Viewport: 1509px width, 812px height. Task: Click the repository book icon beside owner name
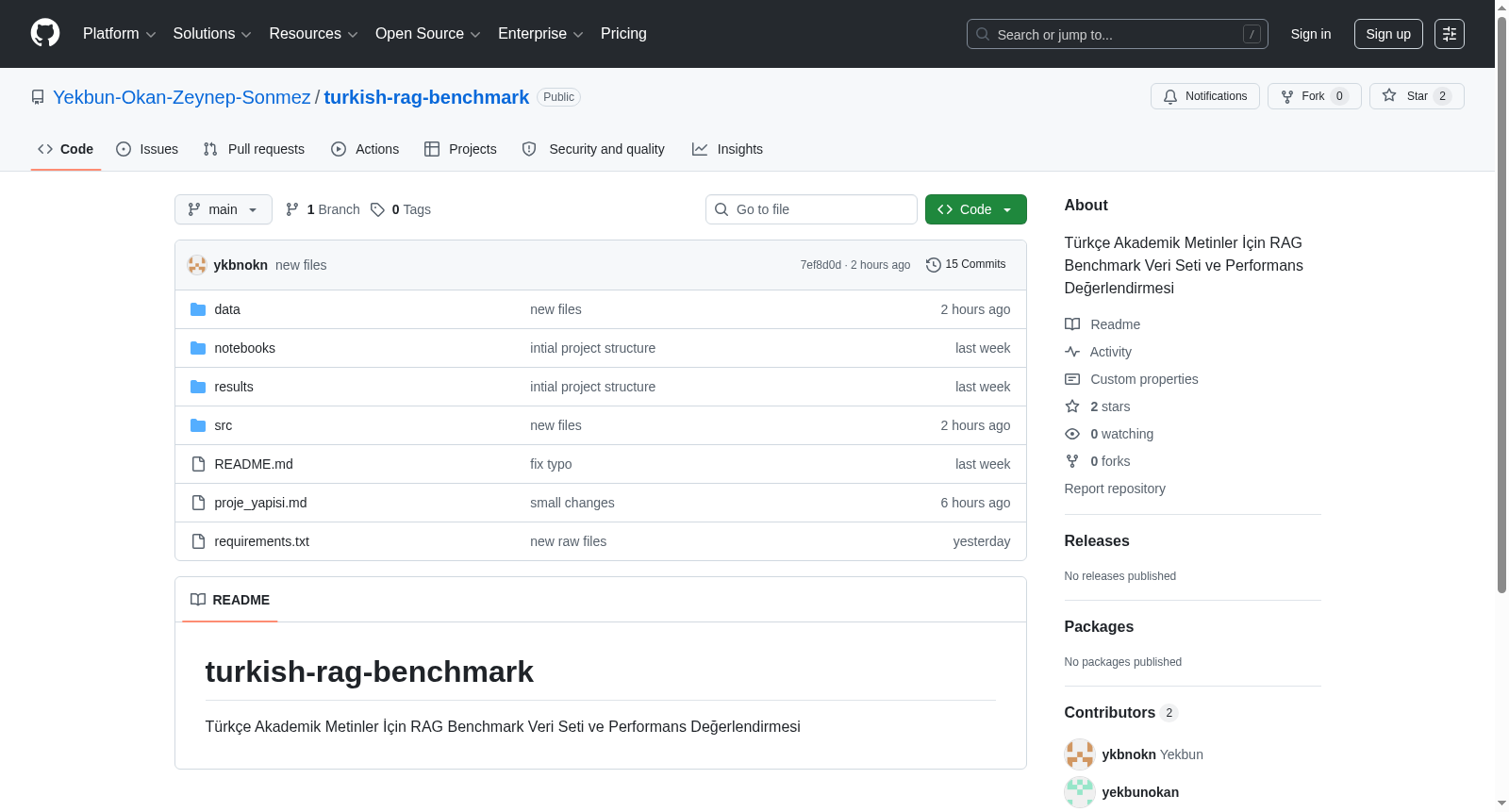coord(38,97)
